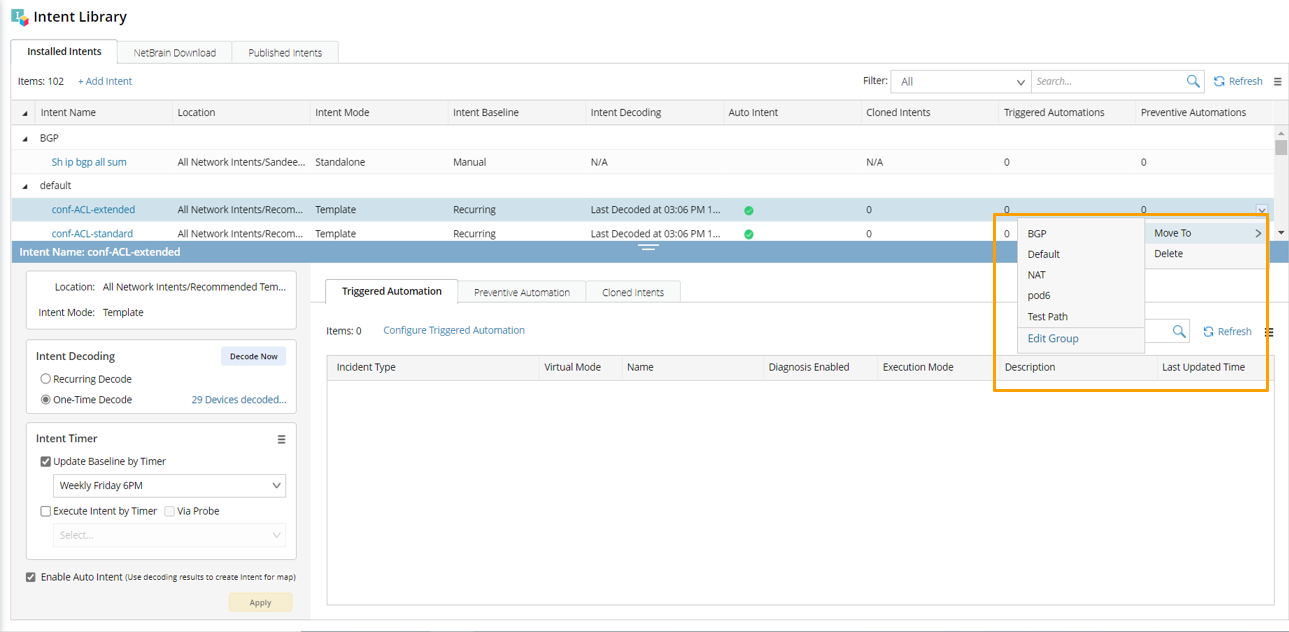Select the Recurring Decode radio button
Image resolution: width=1289 pixels, height=632 pixels.
coord(46,379)
